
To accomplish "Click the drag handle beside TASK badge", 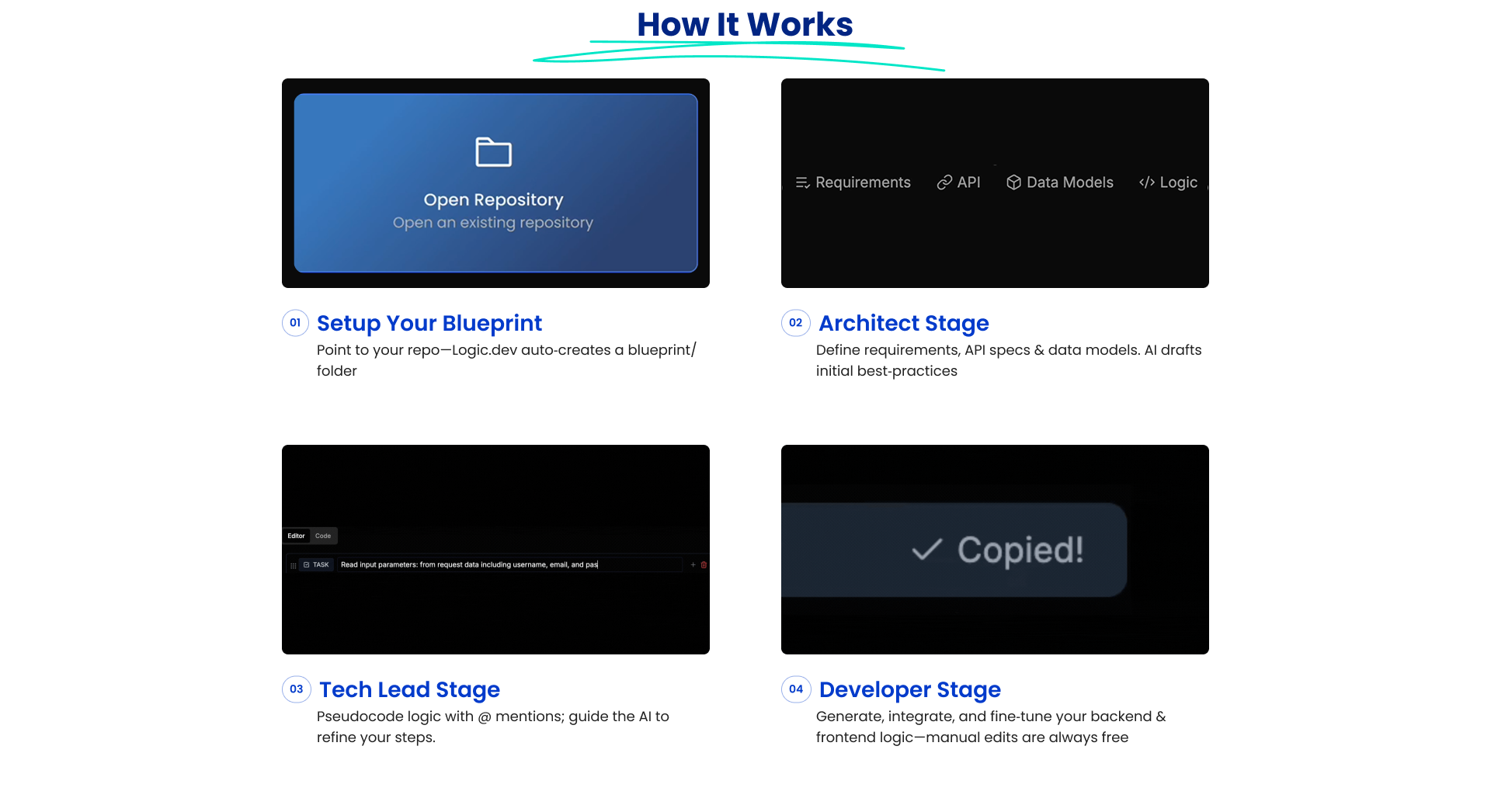I will coord(293,565).
